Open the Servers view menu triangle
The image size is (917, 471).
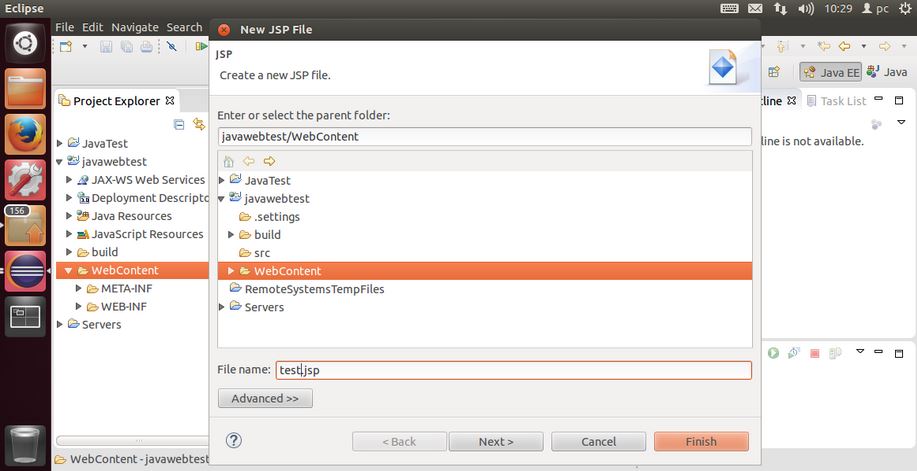(x=860, y=351)
